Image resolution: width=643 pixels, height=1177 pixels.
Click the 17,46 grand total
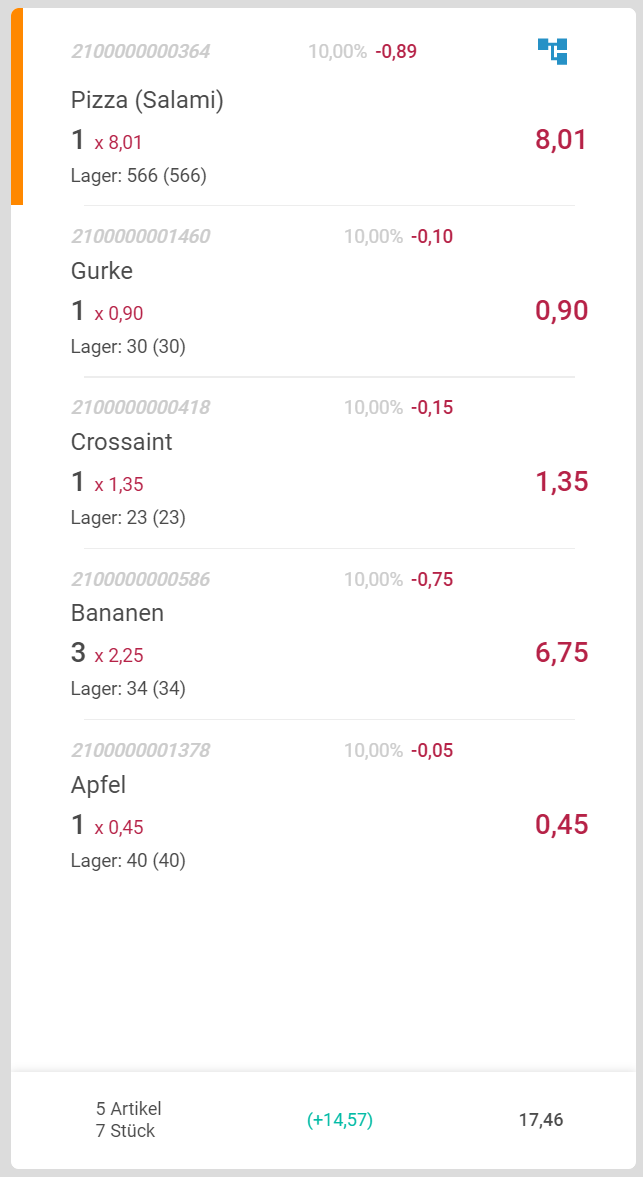[541, 1120]
